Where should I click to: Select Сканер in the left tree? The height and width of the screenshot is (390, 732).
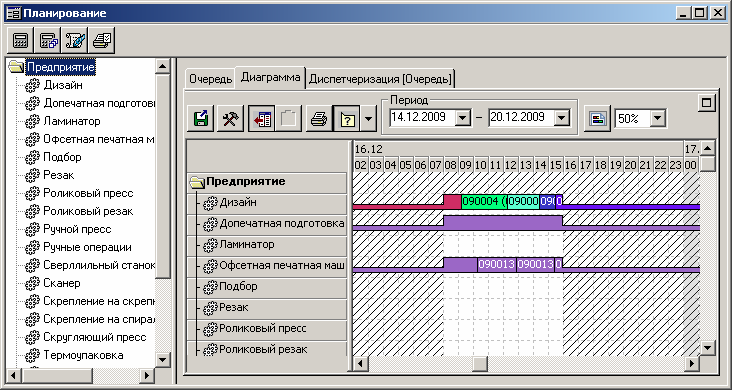(x=62, y=283)
